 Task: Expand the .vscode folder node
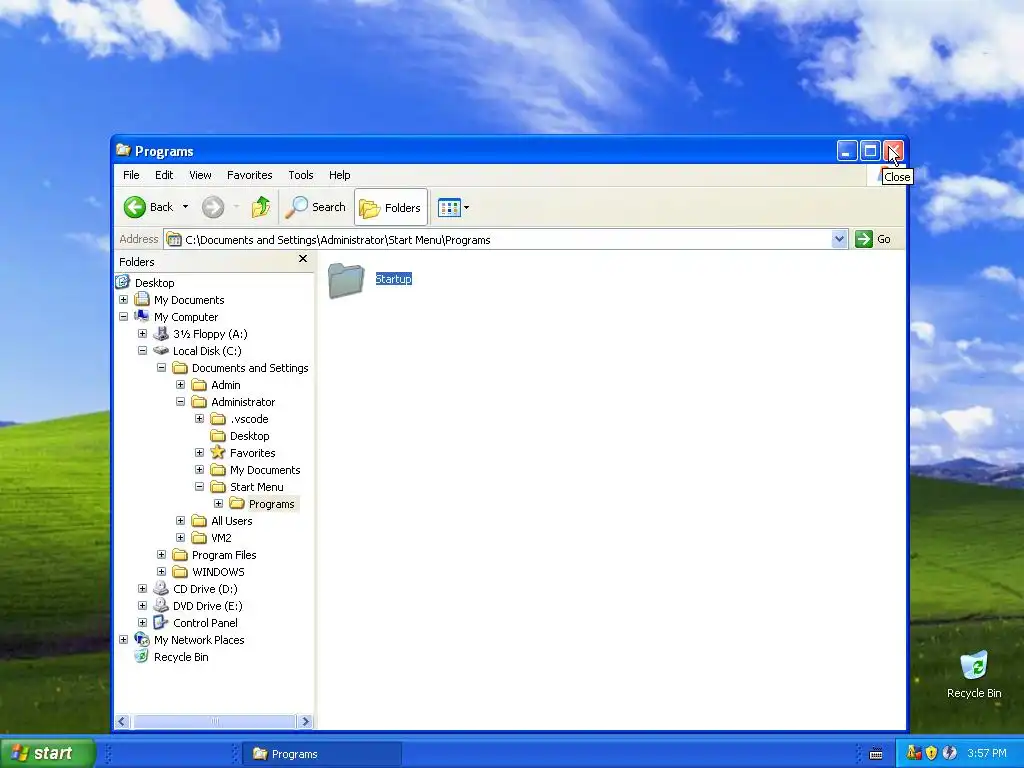199,419
